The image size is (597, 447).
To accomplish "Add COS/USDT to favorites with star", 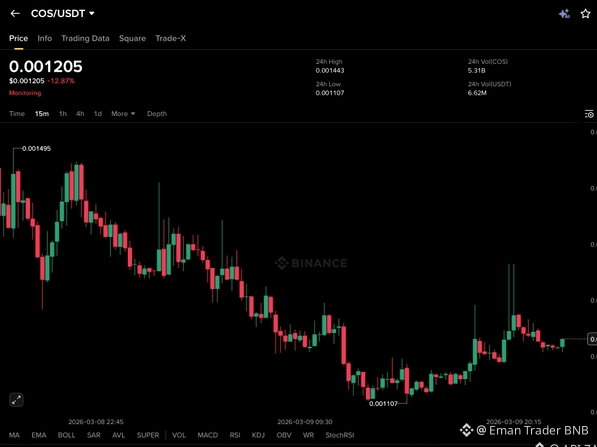I will (x=585, y=14).
